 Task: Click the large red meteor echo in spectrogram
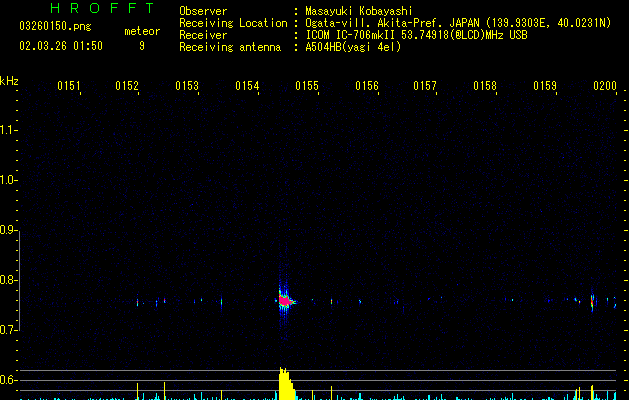click(285, 300)
